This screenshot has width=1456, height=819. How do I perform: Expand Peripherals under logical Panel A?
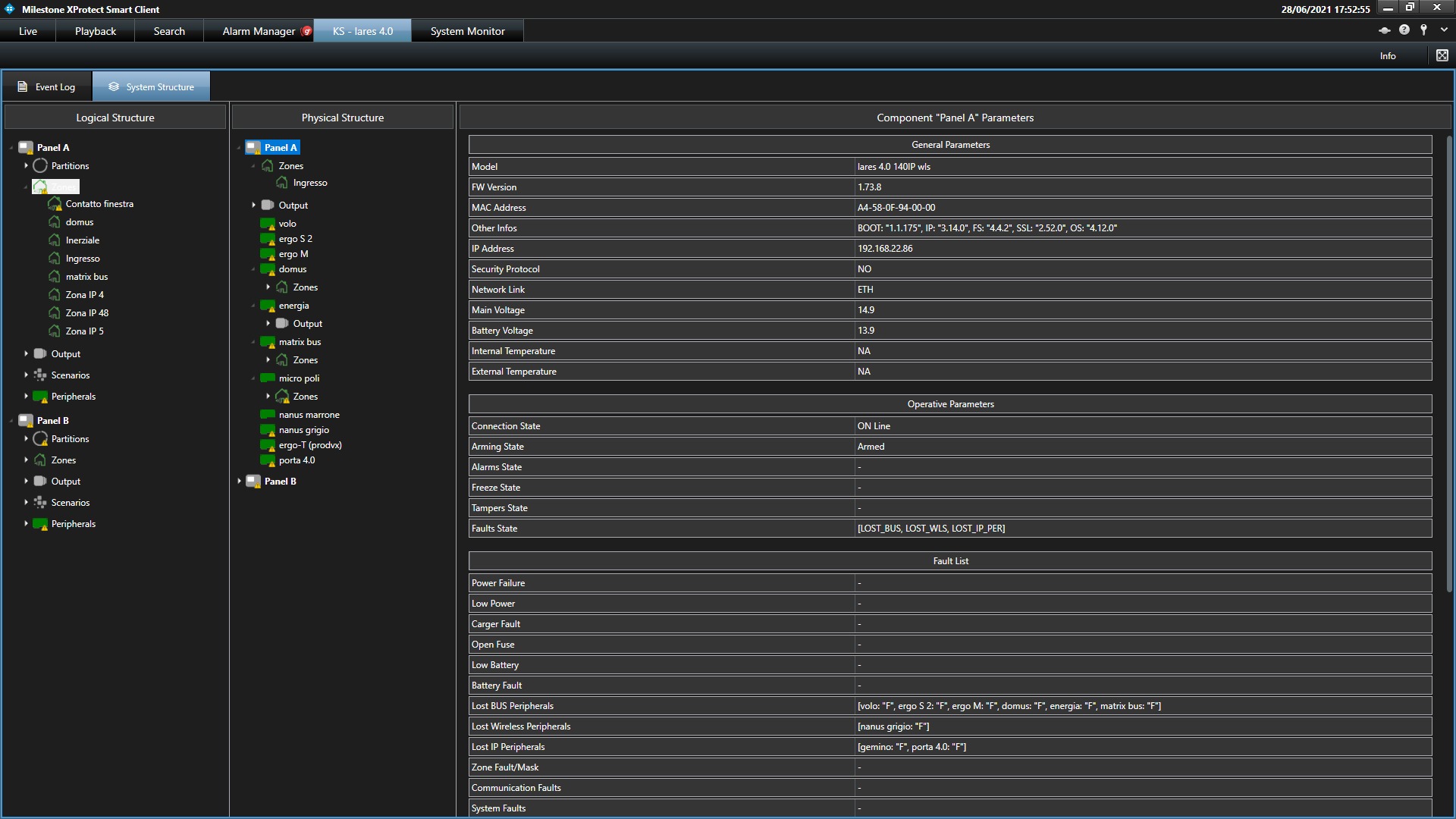[x=26, y=396]
